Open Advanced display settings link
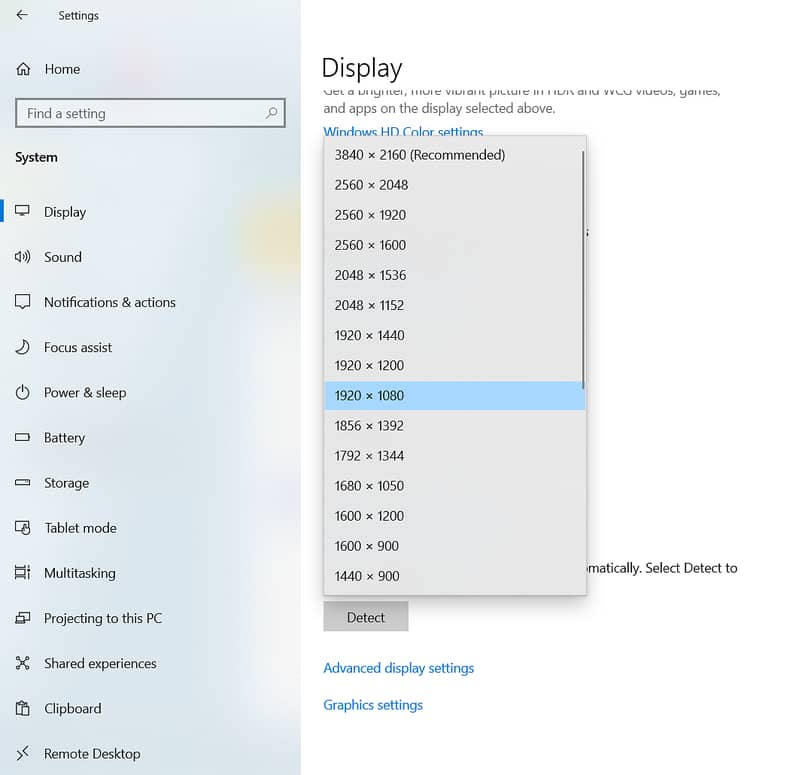Viewport: 799px width, 775px height. 398,668
